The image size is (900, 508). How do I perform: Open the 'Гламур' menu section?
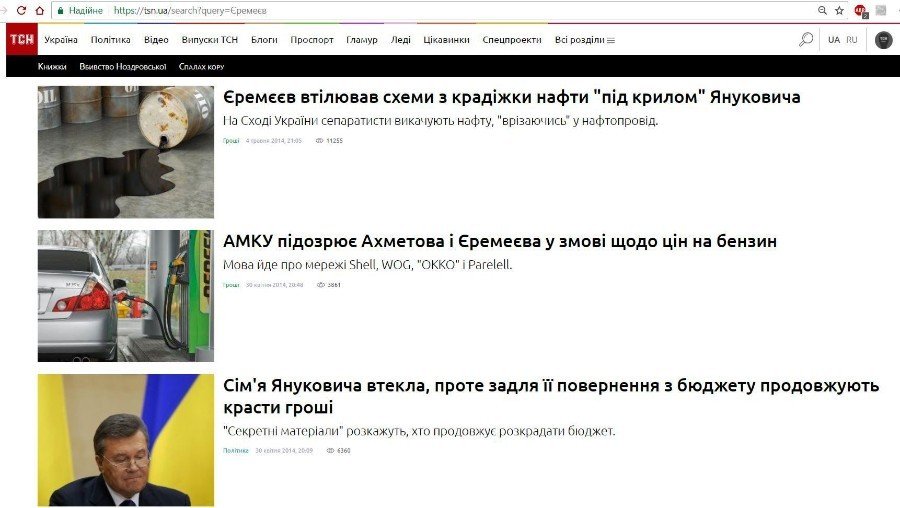(362, 40)
